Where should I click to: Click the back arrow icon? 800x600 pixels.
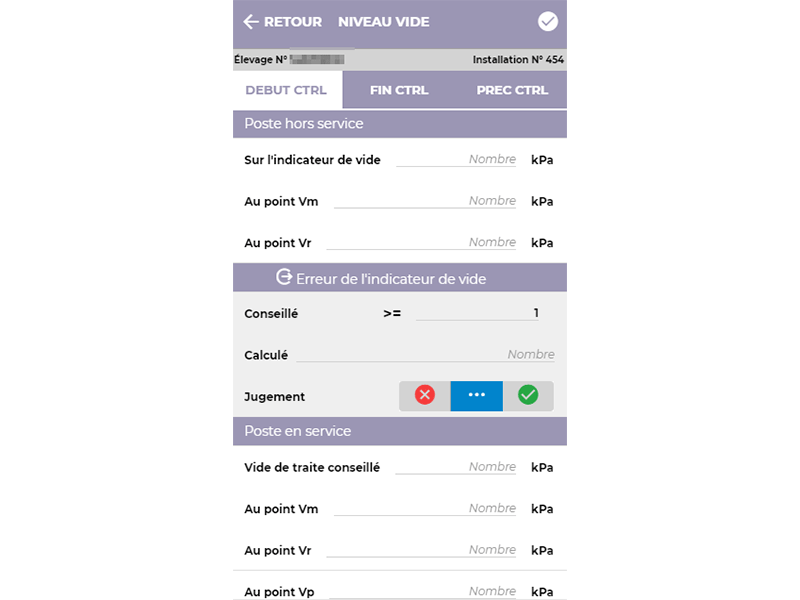coord(251,22)
